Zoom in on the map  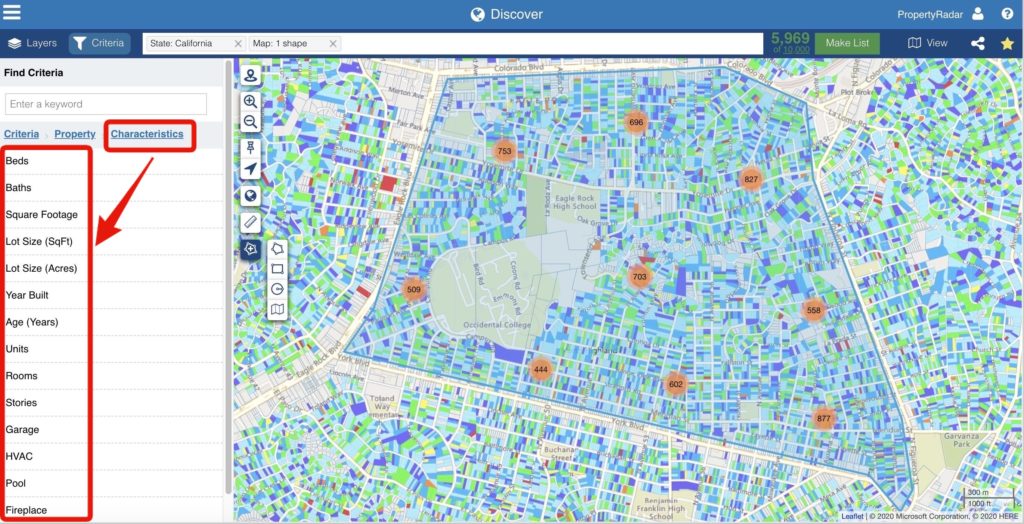(251, 101)
